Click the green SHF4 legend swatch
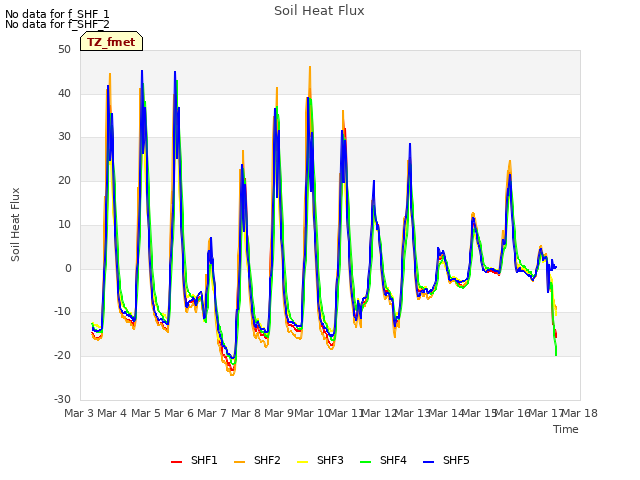640x480 pixels. (366, 462)
